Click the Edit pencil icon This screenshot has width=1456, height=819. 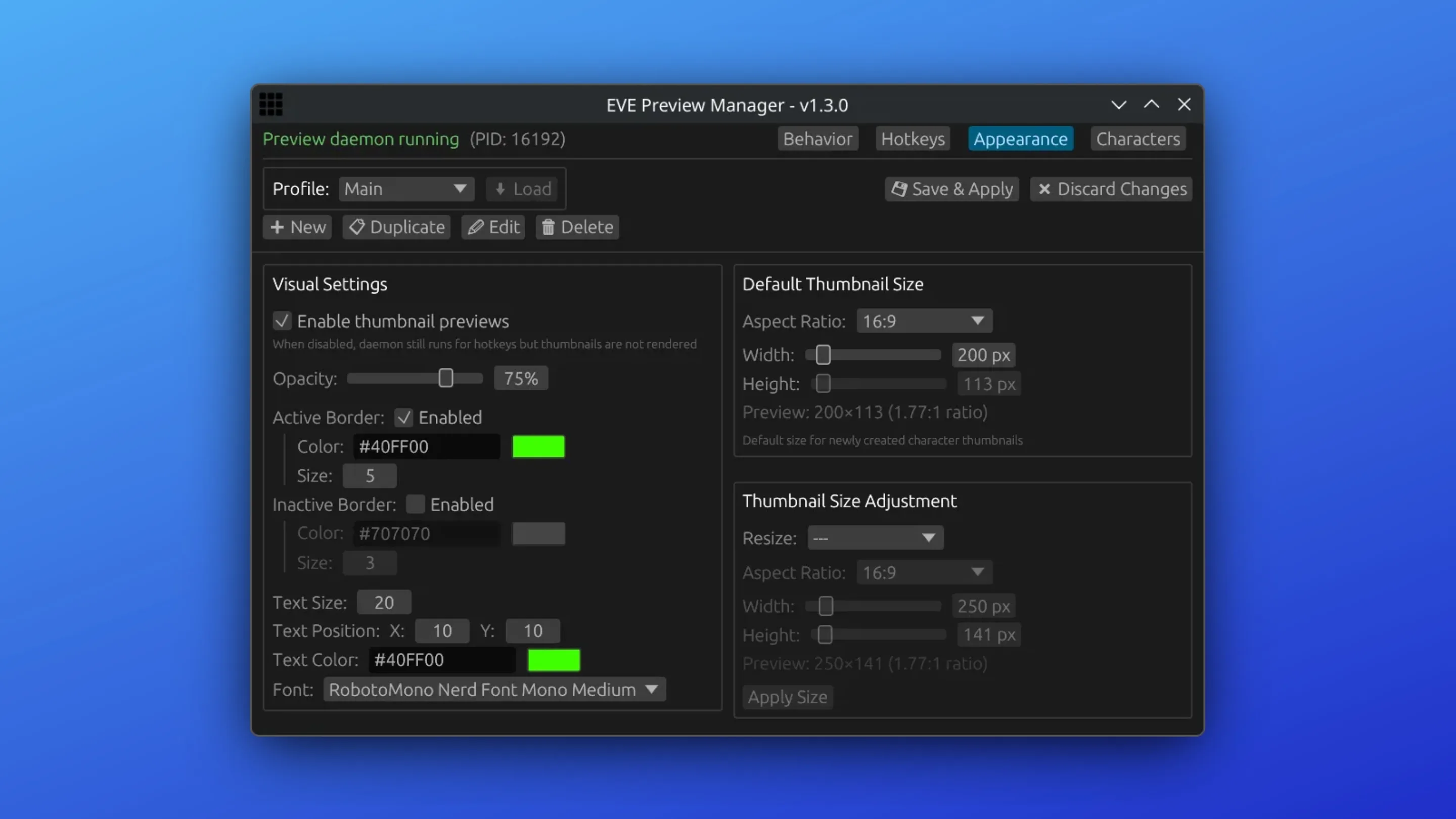click(x=475, y=226)
